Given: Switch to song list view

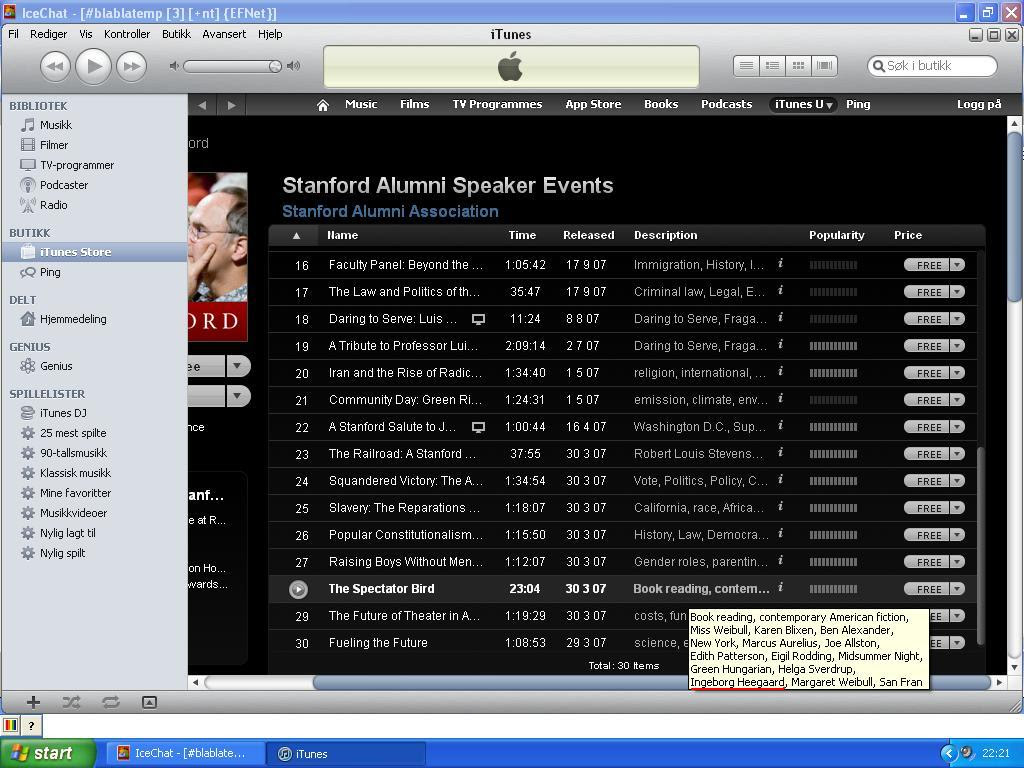Looking at the screenshot, I should click(746, 65).
